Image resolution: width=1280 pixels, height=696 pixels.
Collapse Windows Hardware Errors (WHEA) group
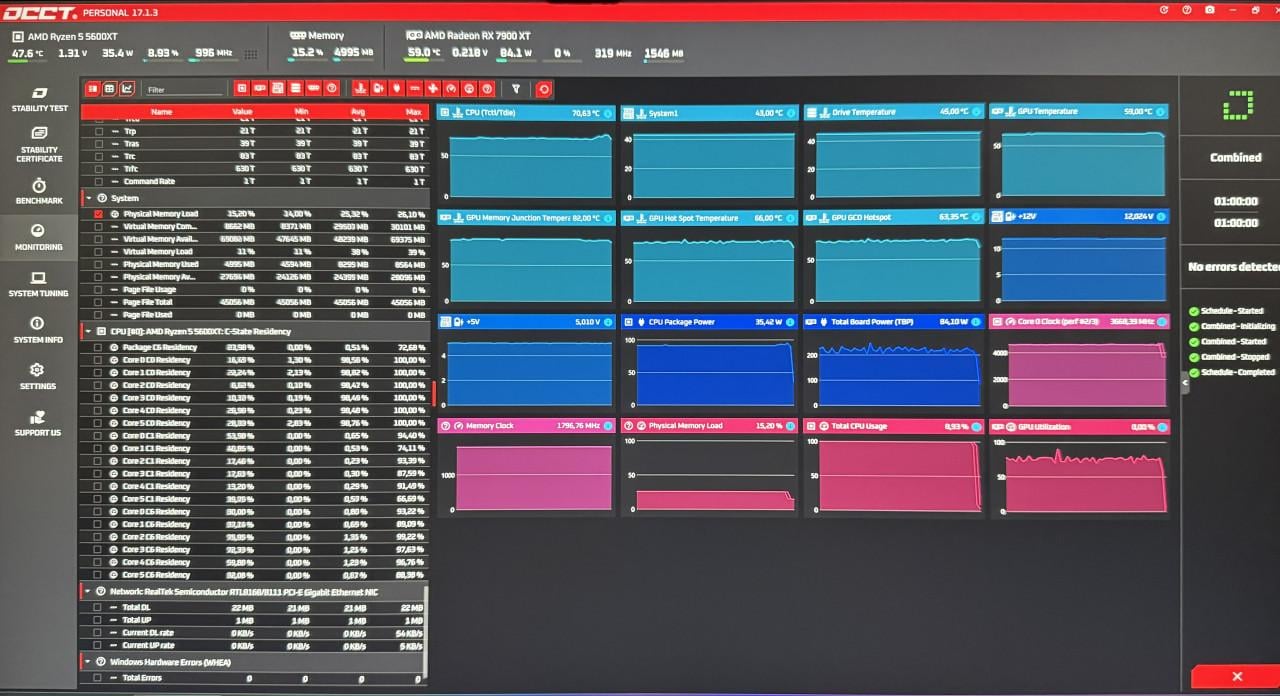pos(88,662)
